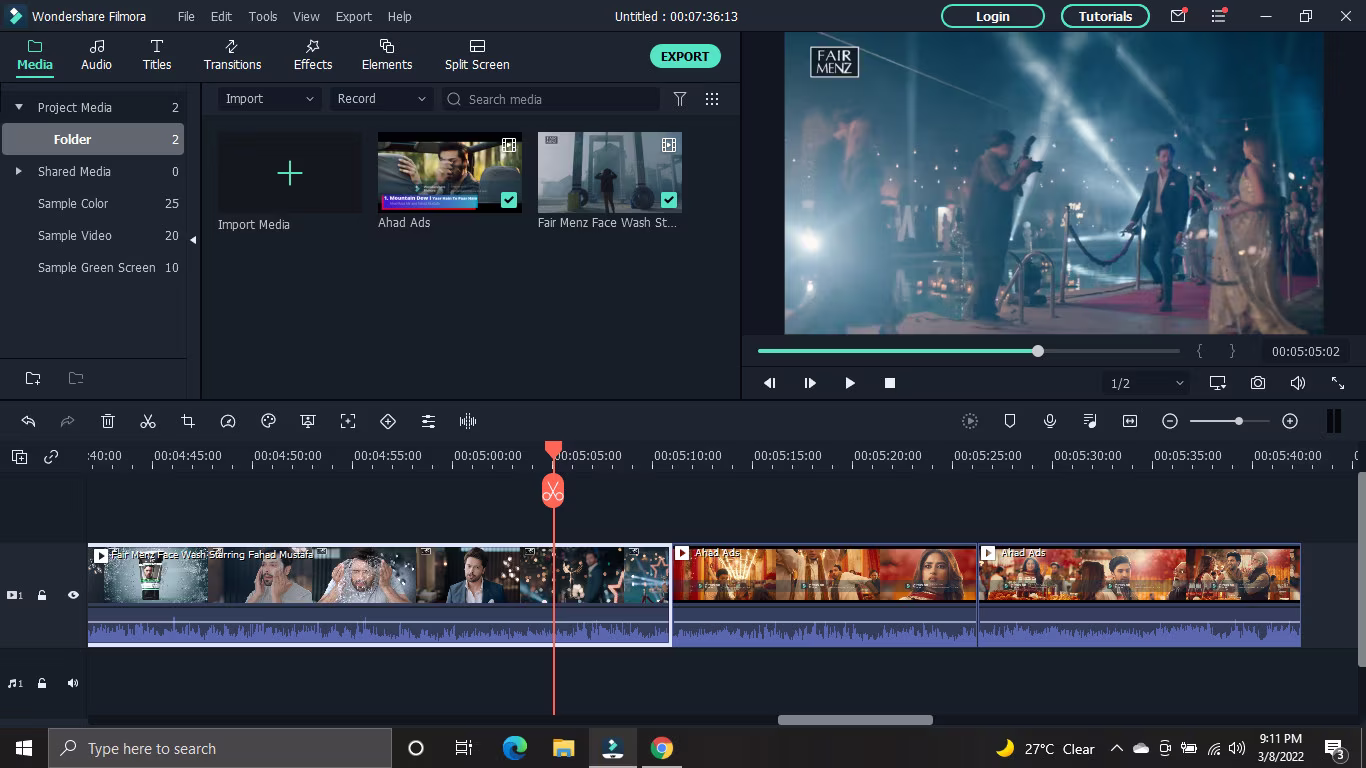The image size is (1366, 768).
Task: Add a new track manager icon
Action: (x=20, y=457)
